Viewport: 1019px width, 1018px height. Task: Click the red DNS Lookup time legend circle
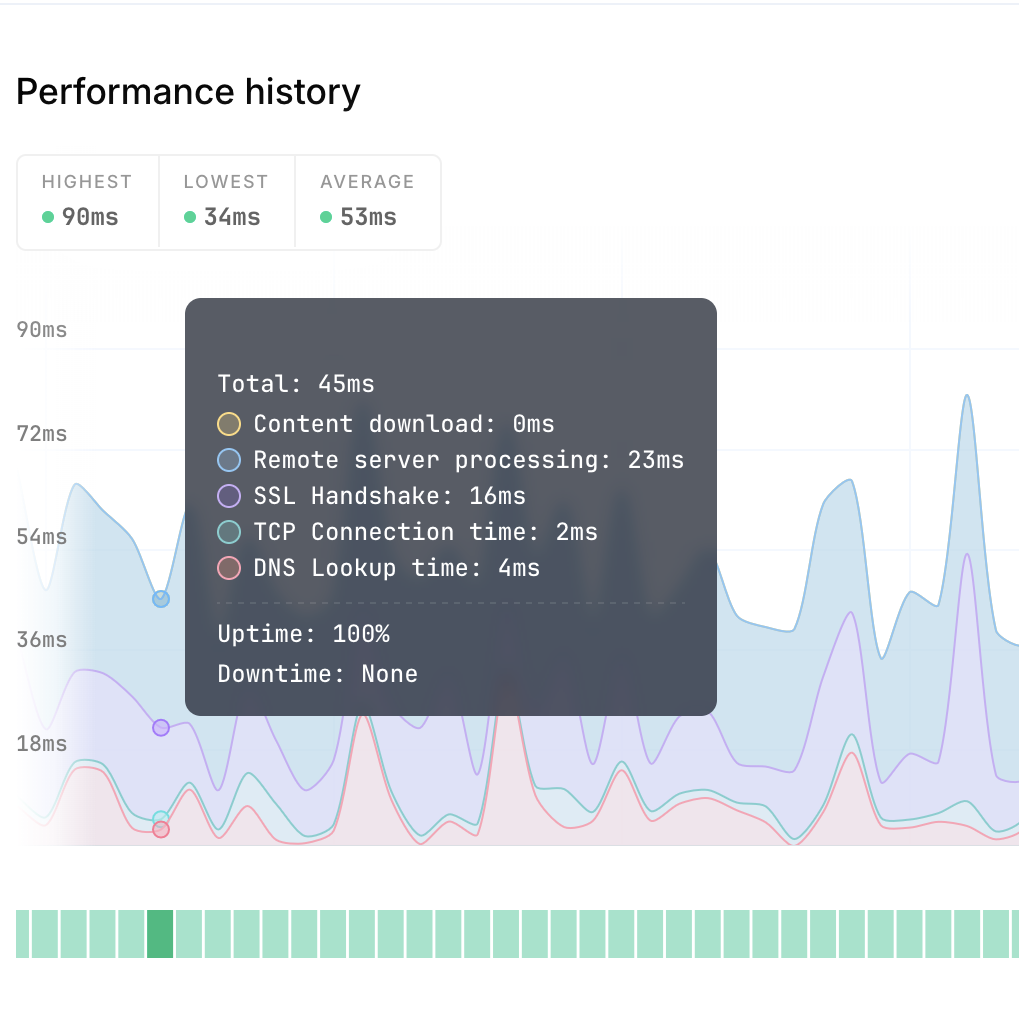(229, 568)
